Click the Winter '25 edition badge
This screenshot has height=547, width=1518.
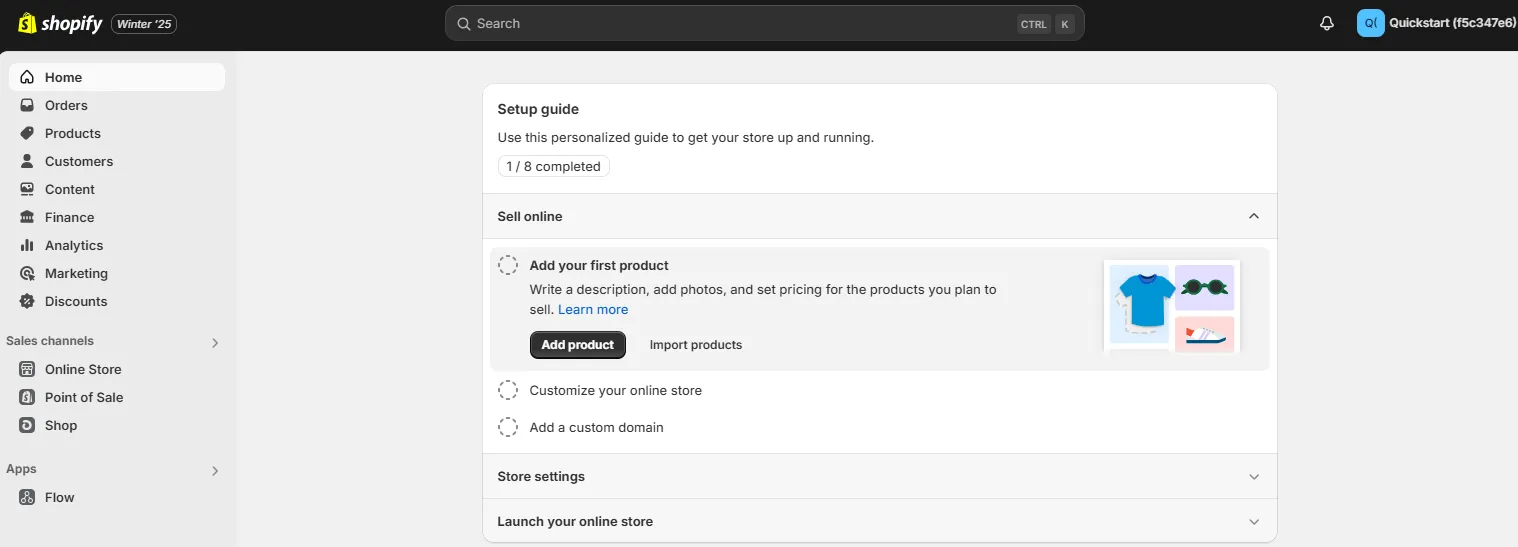[144, 24]
